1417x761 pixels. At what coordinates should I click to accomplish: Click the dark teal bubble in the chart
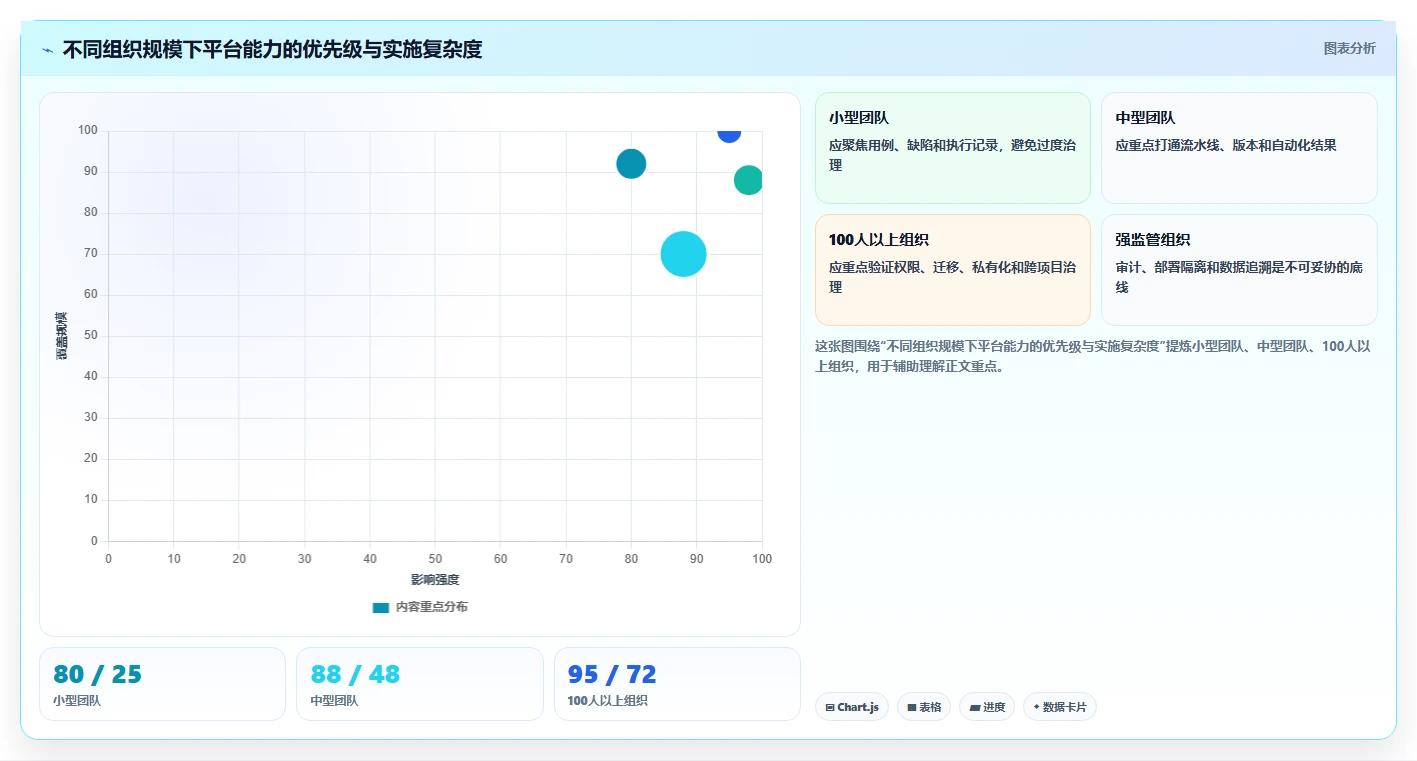tap(631, 164)
